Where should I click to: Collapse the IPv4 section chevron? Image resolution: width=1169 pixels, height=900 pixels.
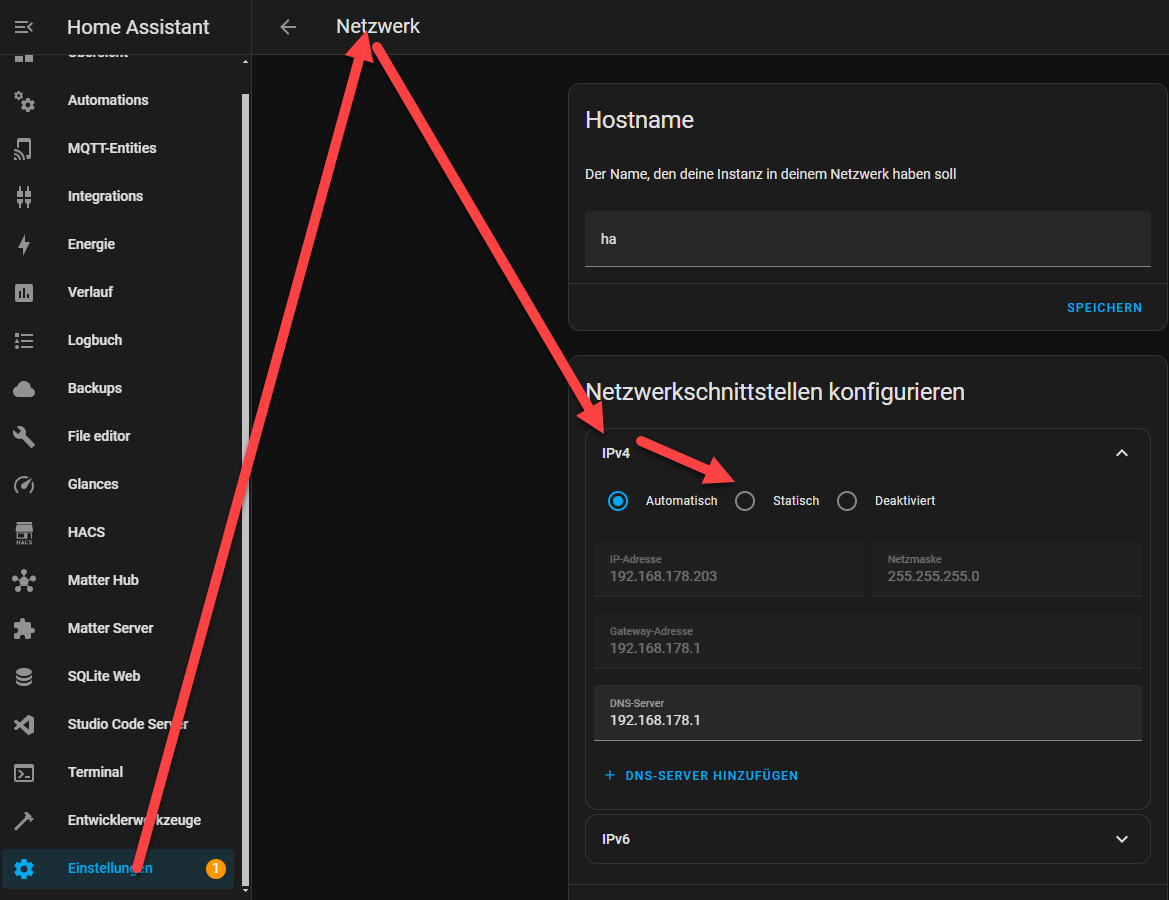(x=1122, y=453)
